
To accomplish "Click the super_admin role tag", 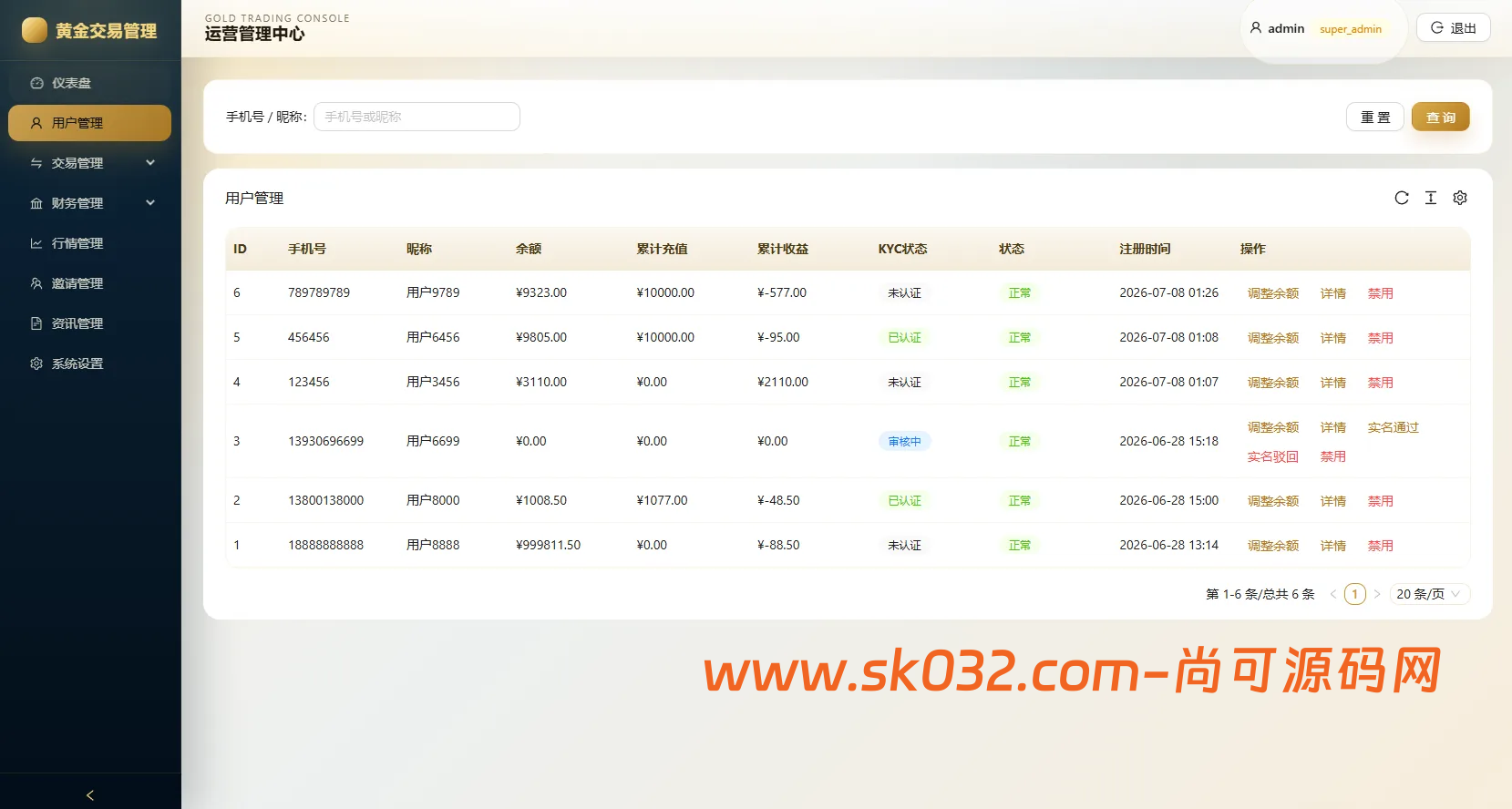I will 1350,29.
